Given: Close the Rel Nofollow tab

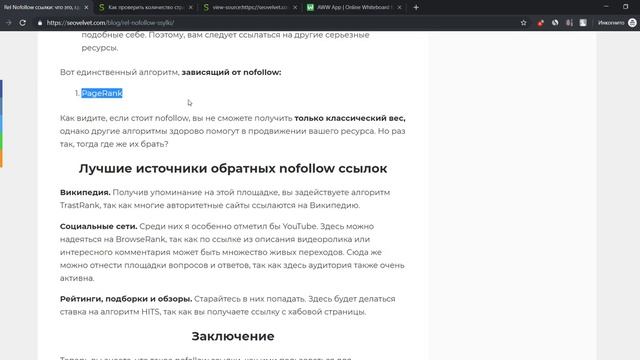Looking at the screenshot, I should [86, 7].
